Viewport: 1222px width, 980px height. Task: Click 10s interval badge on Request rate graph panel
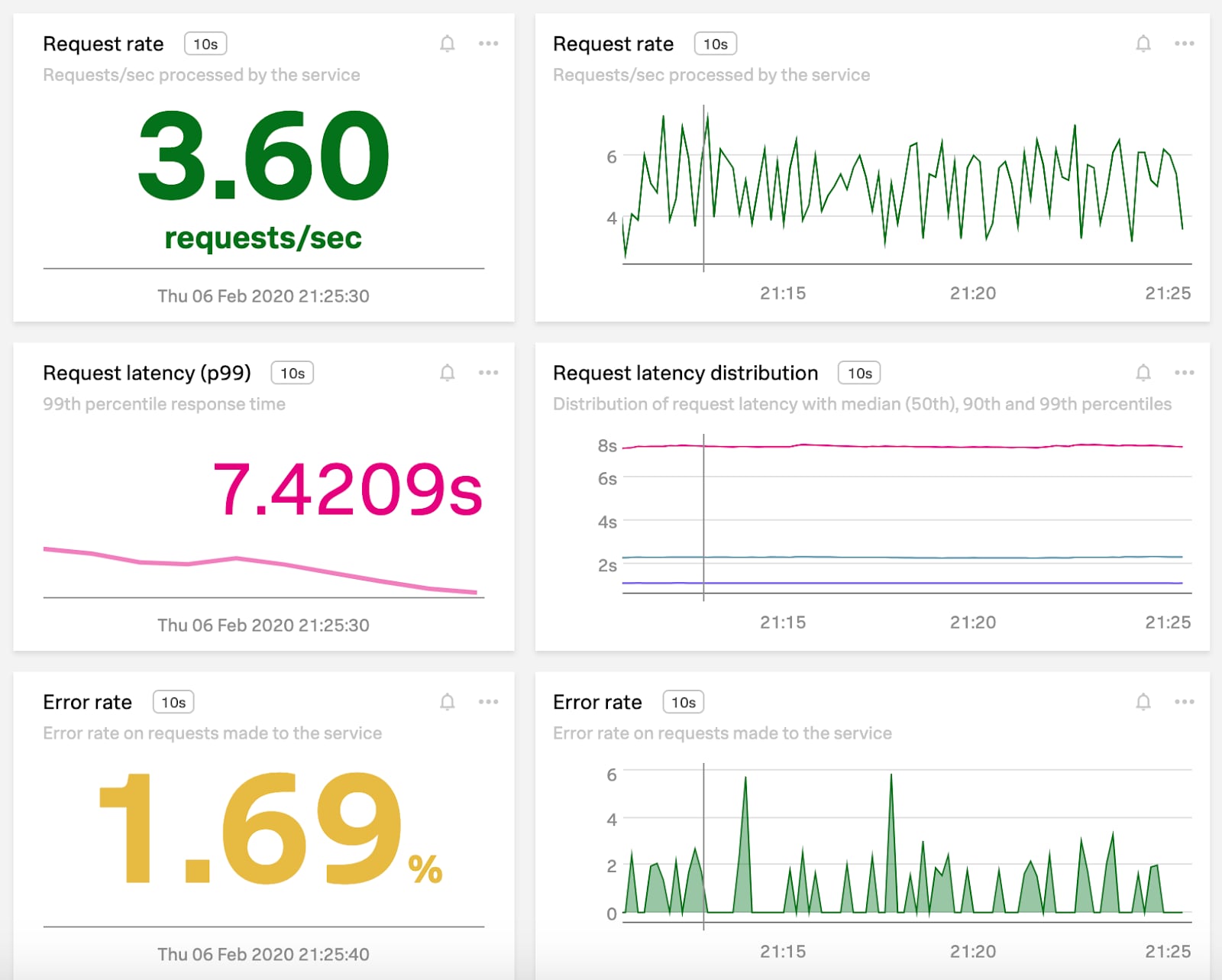pyautogui.click(x=716, y=44)
